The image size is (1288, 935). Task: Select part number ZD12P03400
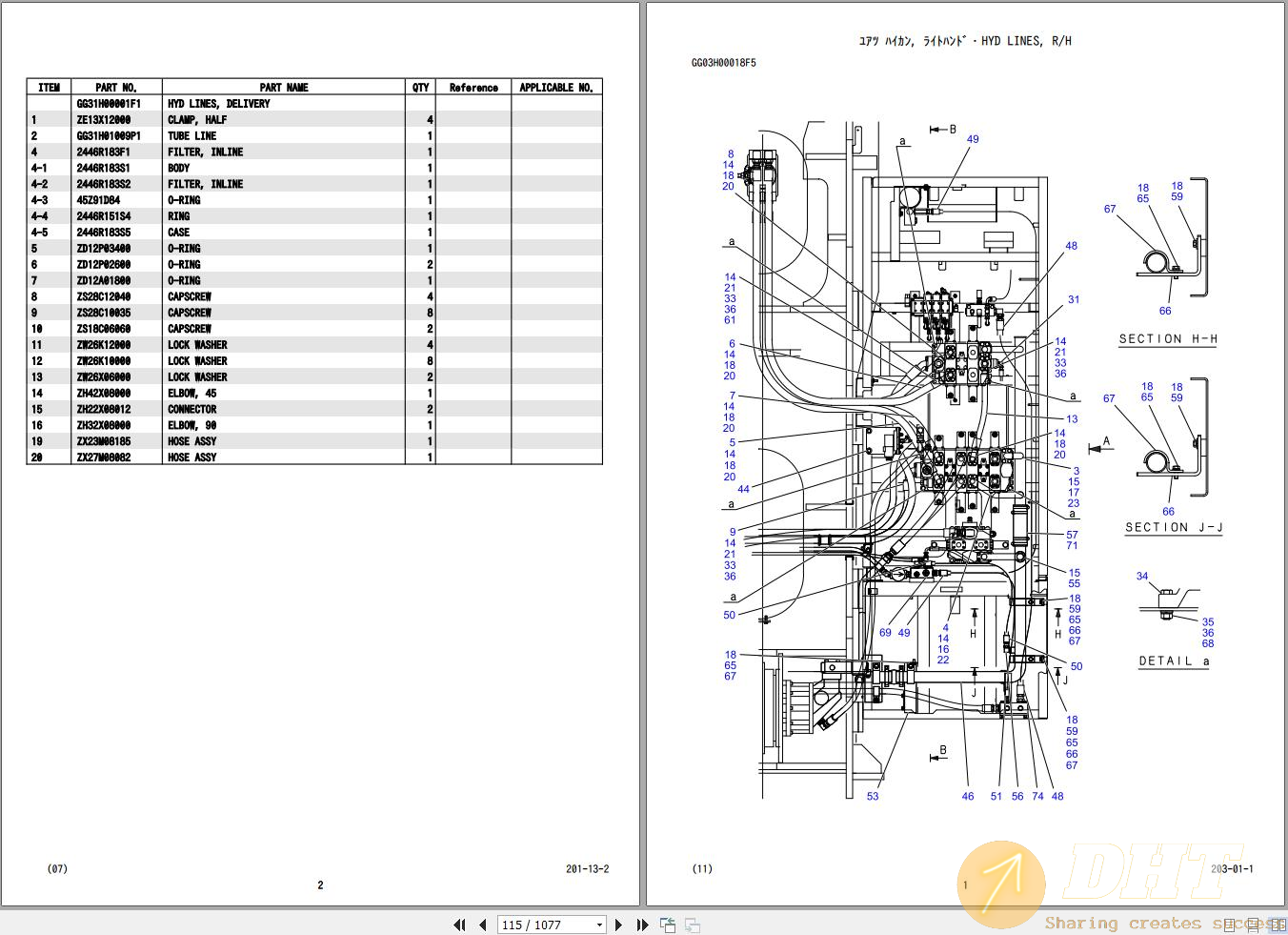pos(104,249)
